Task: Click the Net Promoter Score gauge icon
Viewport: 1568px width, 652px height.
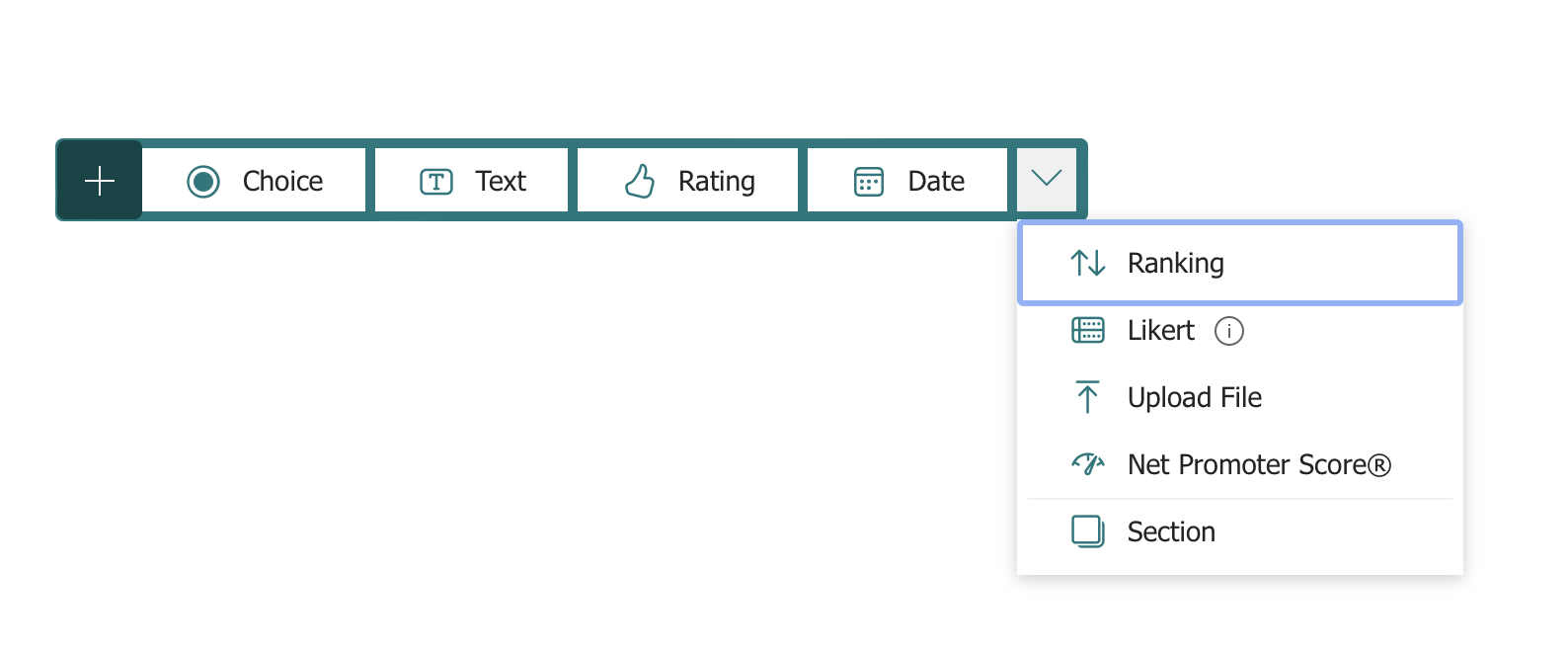Action: click(x=1087, y=463)
